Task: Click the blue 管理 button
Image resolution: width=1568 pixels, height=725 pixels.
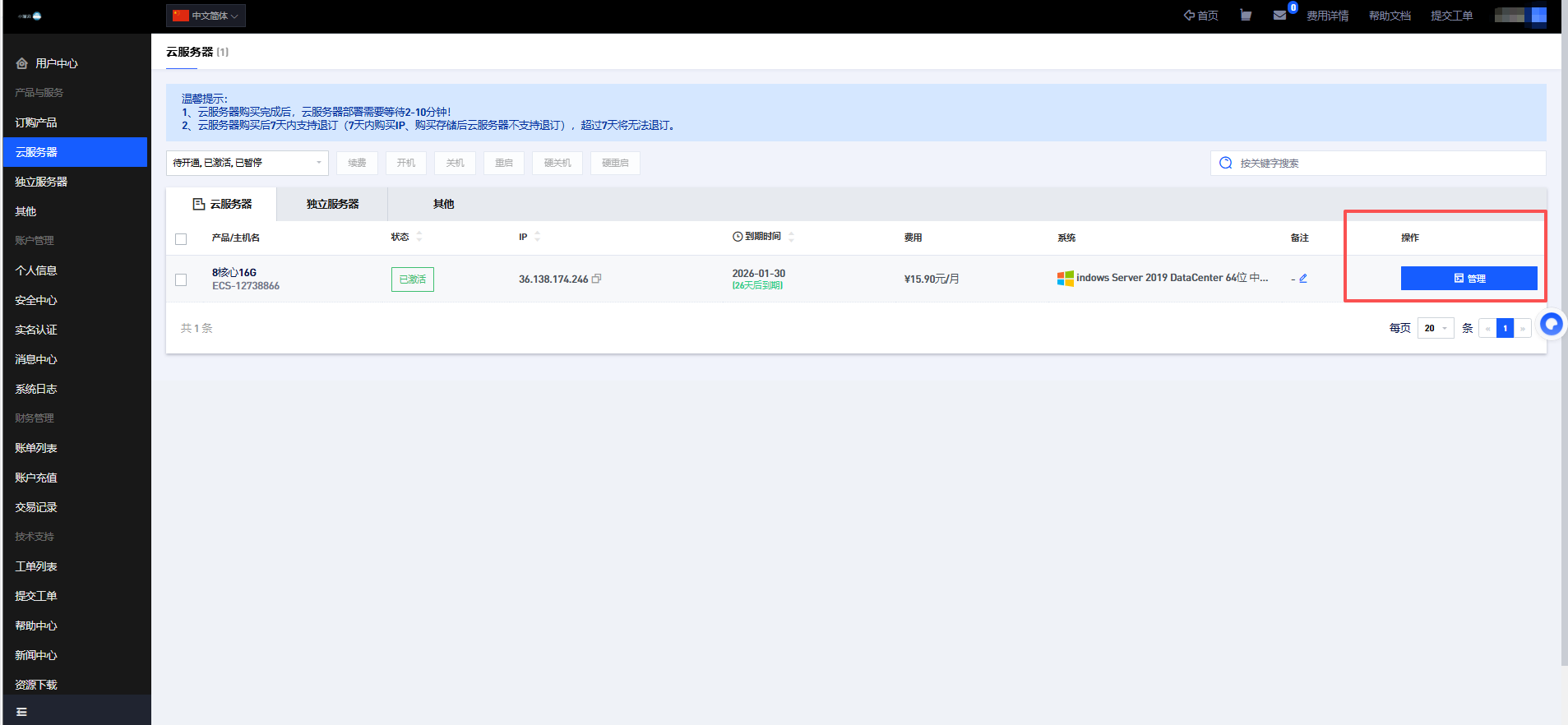Action: click(1469, 279)
